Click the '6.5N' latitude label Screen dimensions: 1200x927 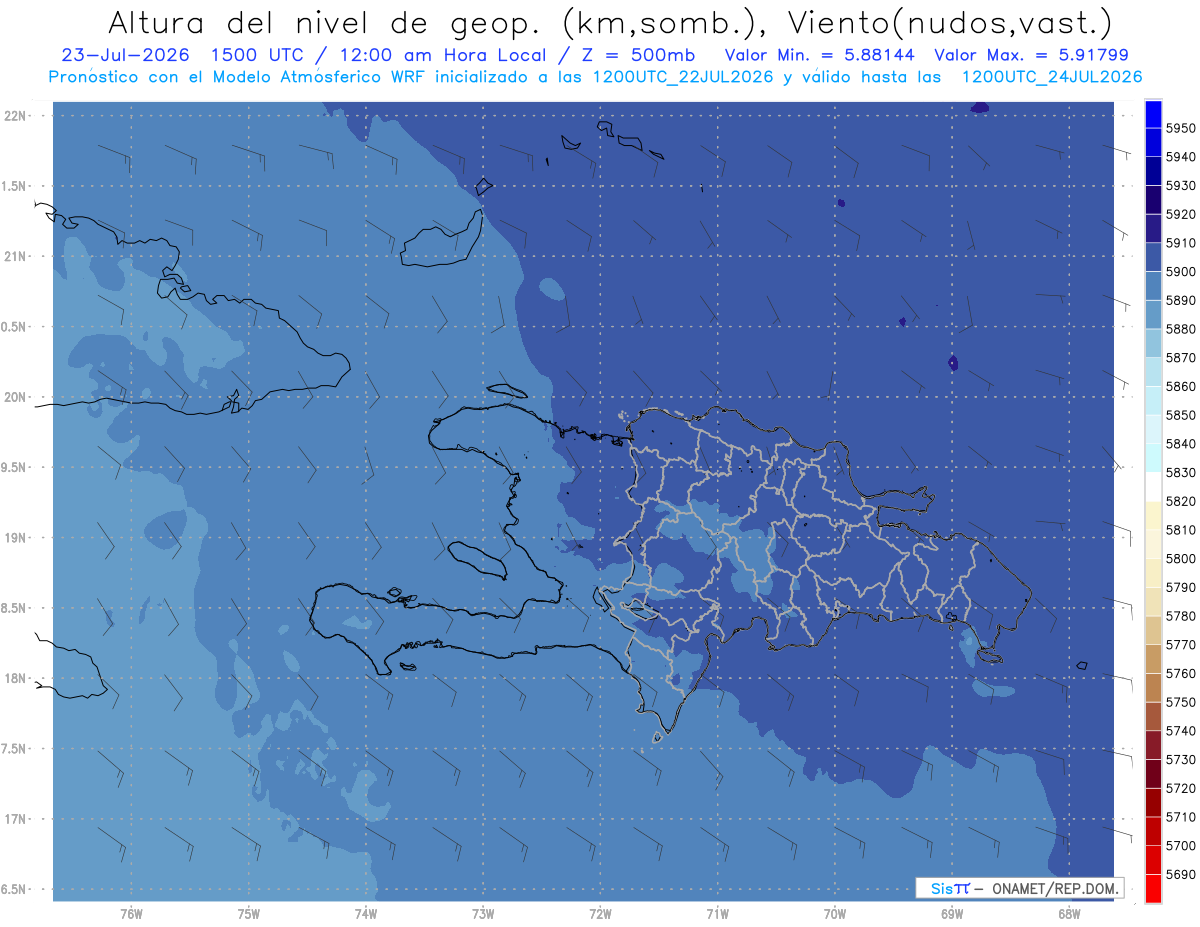pos(14,889)
